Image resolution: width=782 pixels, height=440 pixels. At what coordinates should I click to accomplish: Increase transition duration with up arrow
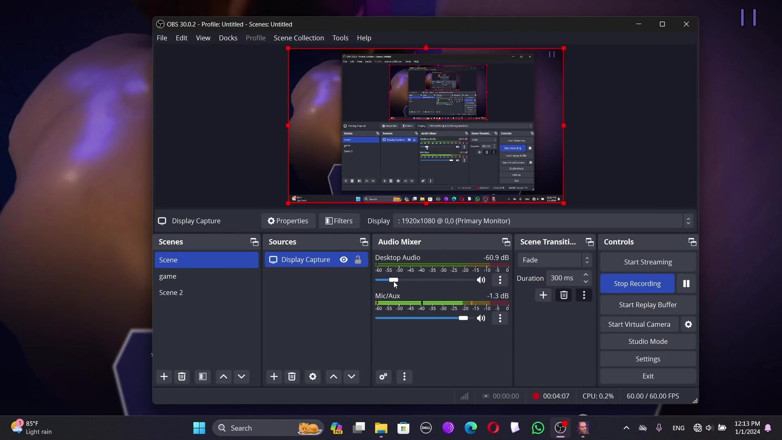pyautogui.click(x=586, y=274)
